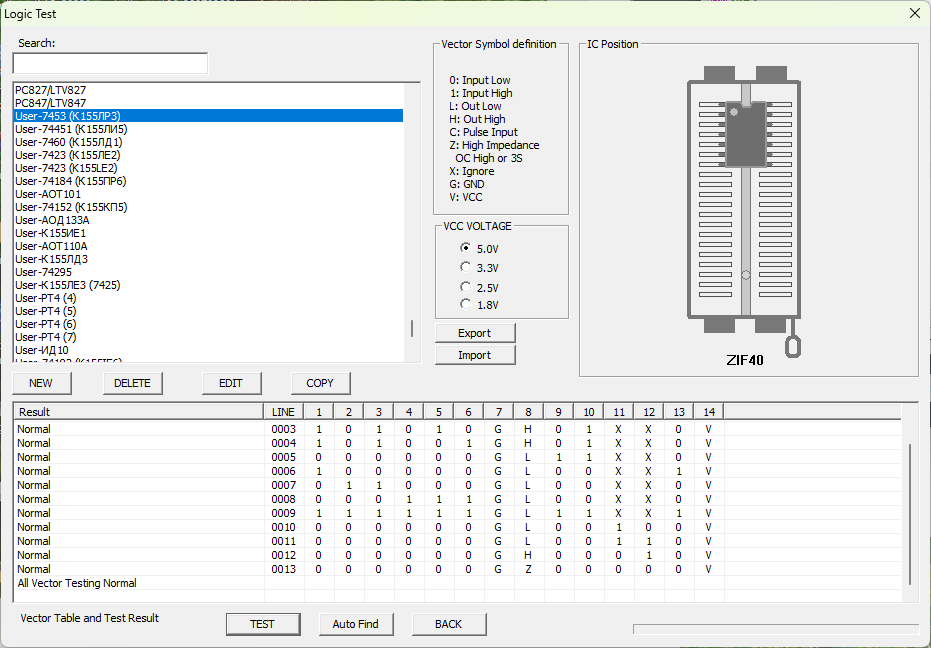Screen dimensions: 931x648
Task: Go BACK from Logic Test
Action: coord(448,624)
